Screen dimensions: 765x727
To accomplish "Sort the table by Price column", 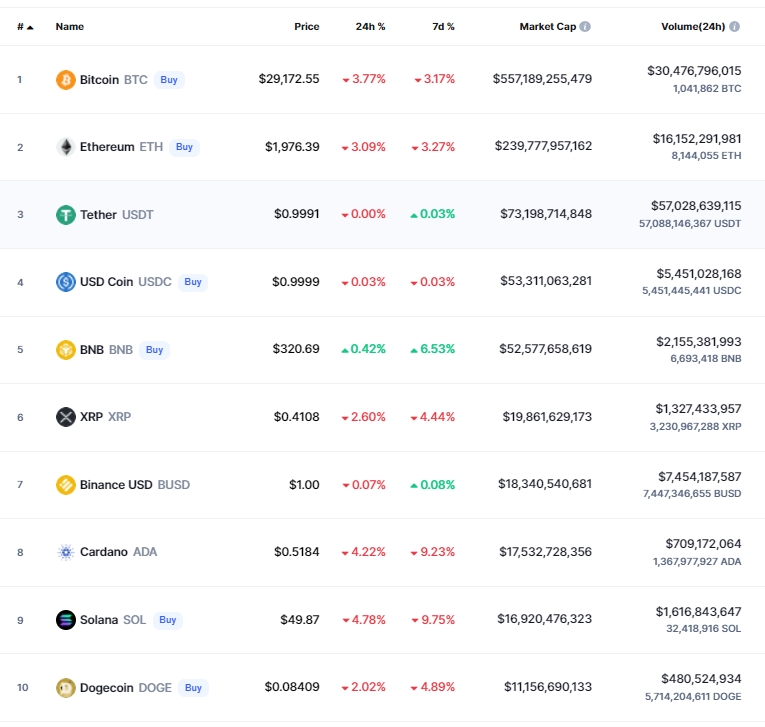I will coord(307,27).
